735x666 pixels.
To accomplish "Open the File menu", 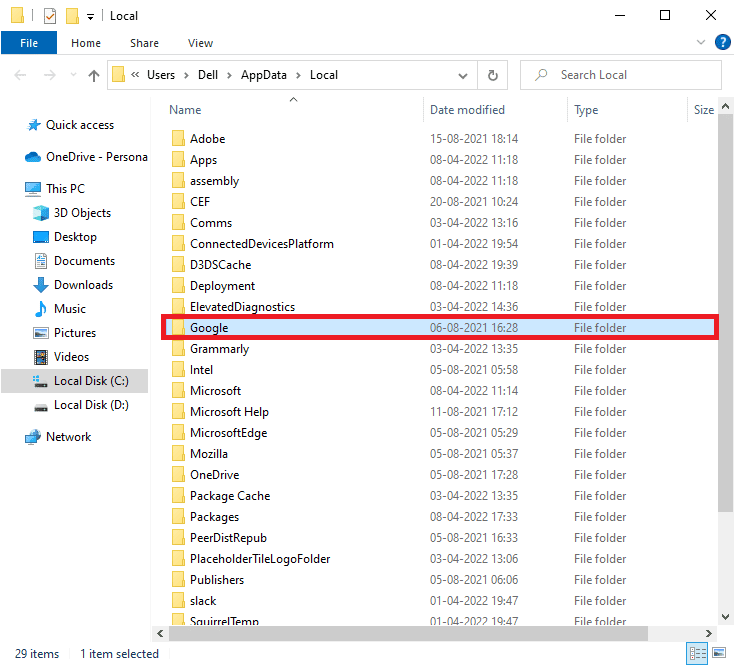I will (29, 43).
